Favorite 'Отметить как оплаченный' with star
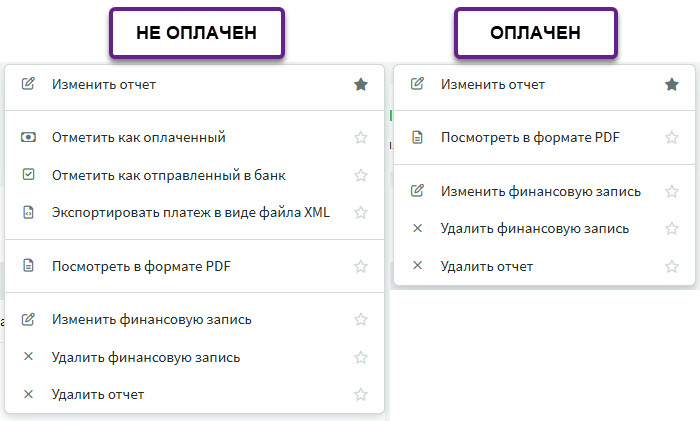The width and height of the screenshot is (700, 421). [x=361, y=138]
